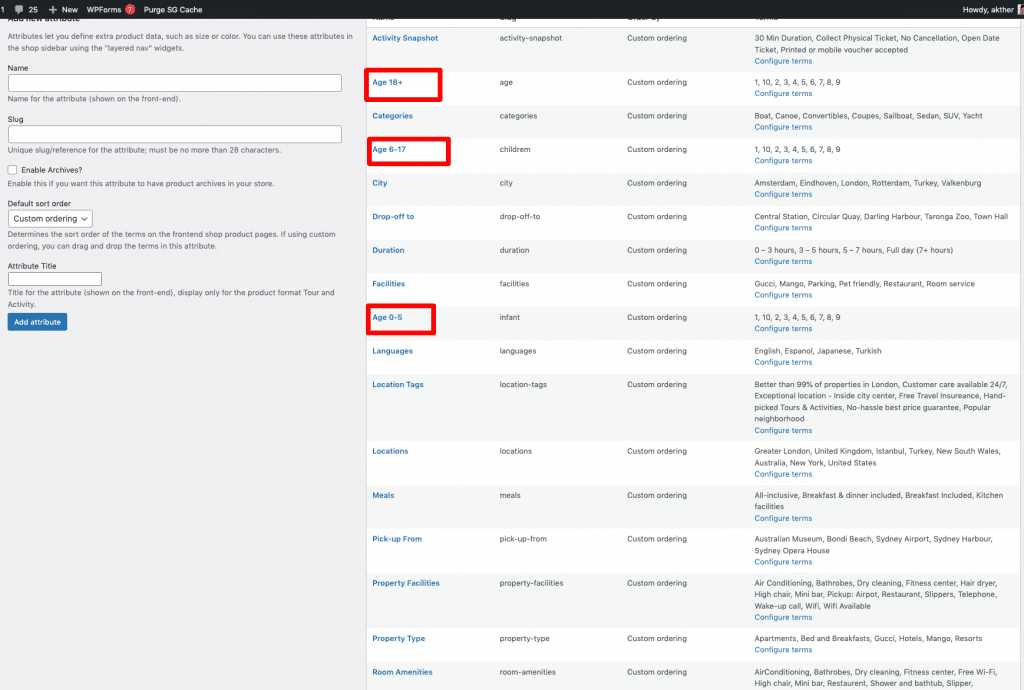Select the slug text 'childrem'
1024x690 pixels.
coord(515,149)
